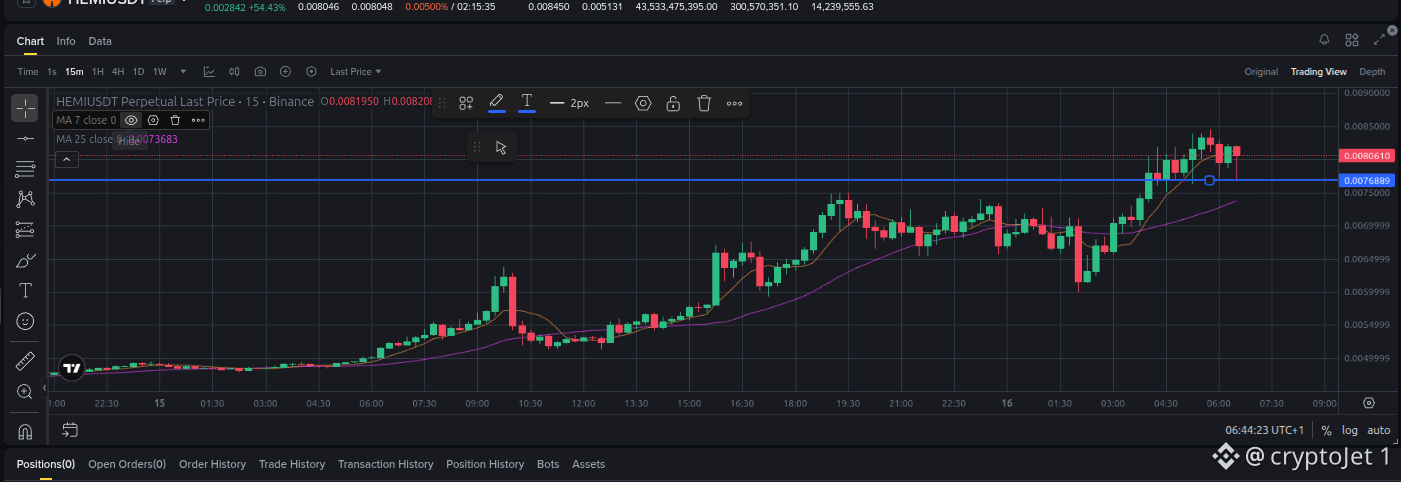Open more options in drawing toolbar
Viewport: 1401px width, 482px height.
point(734,103)
